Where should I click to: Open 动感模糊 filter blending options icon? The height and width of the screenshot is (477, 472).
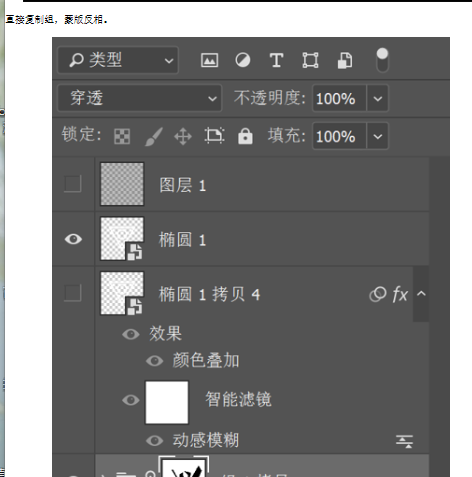404,441
